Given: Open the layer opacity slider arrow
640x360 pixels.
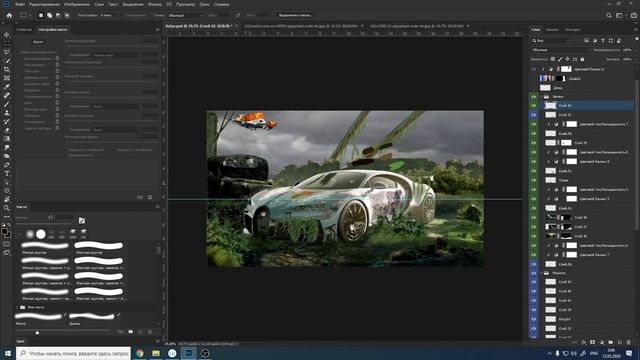Looking at the screenshot, I should pyautogui.click(x=635, y=50).
